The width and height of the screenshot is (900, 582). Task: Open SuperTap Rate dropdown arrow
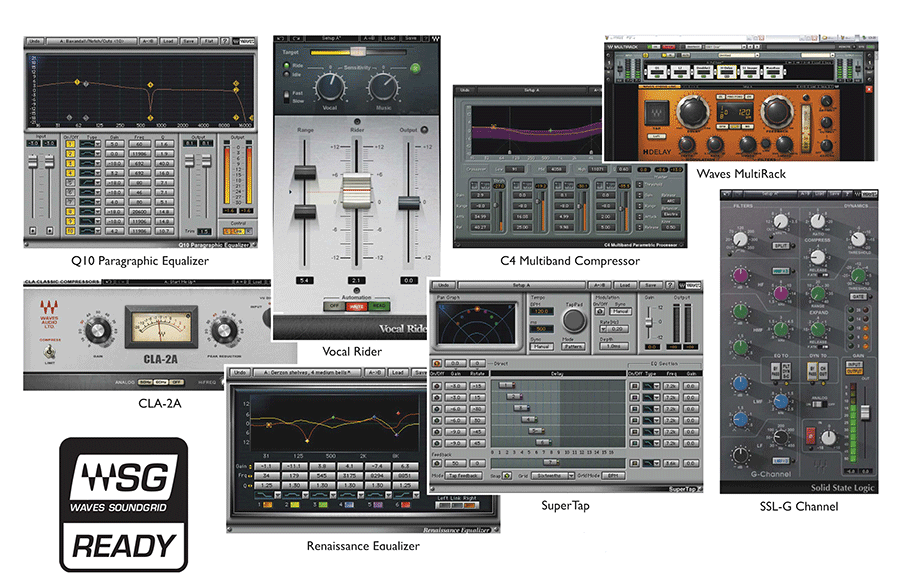[603, 329]
